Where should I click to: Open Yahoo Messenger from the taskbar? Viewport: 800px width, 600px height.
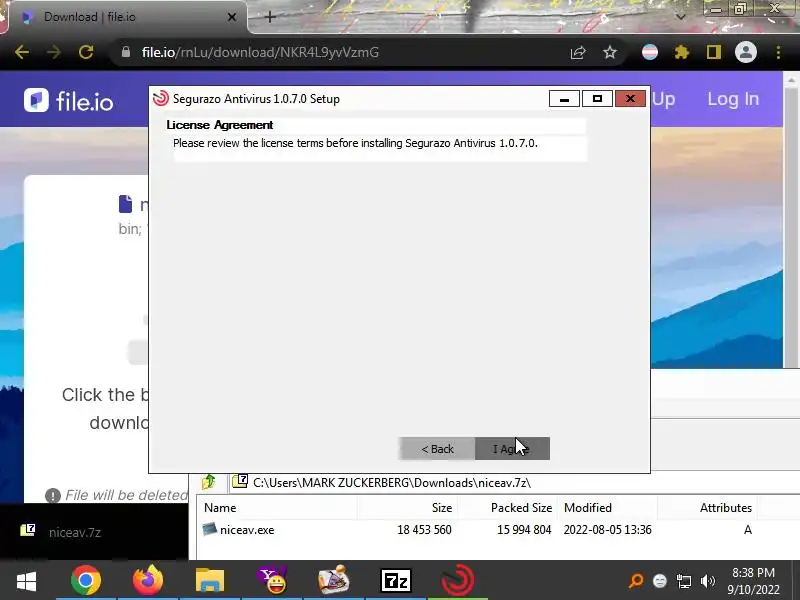tap(272, 581)
